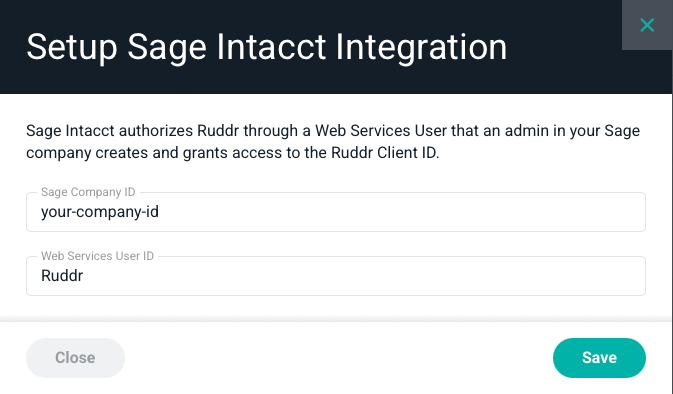The width and height of the screenshot is (673, 394).
Task: Click the footer area between Close and Save
Action: tap(339, 358)
